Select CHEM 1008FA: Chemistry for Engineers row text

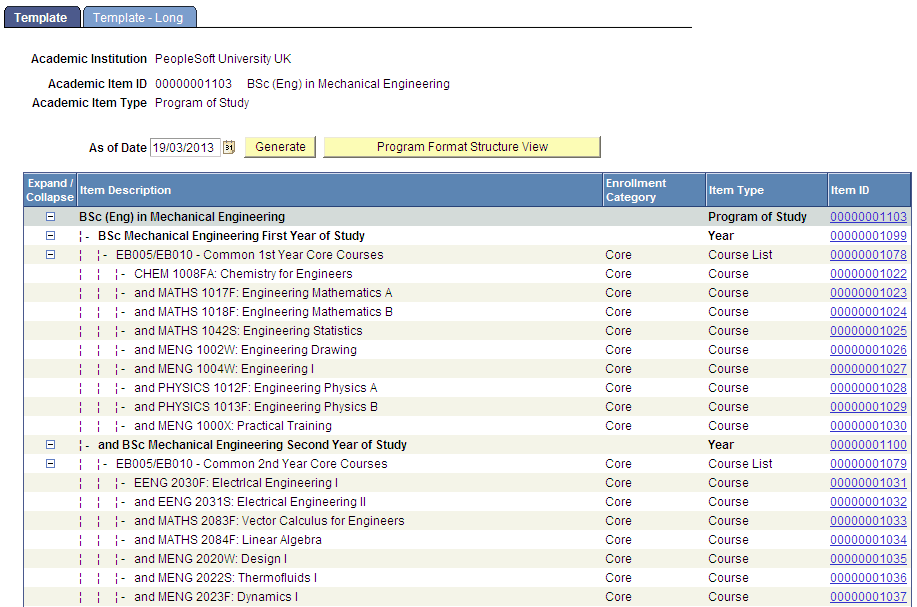(243, 274)
